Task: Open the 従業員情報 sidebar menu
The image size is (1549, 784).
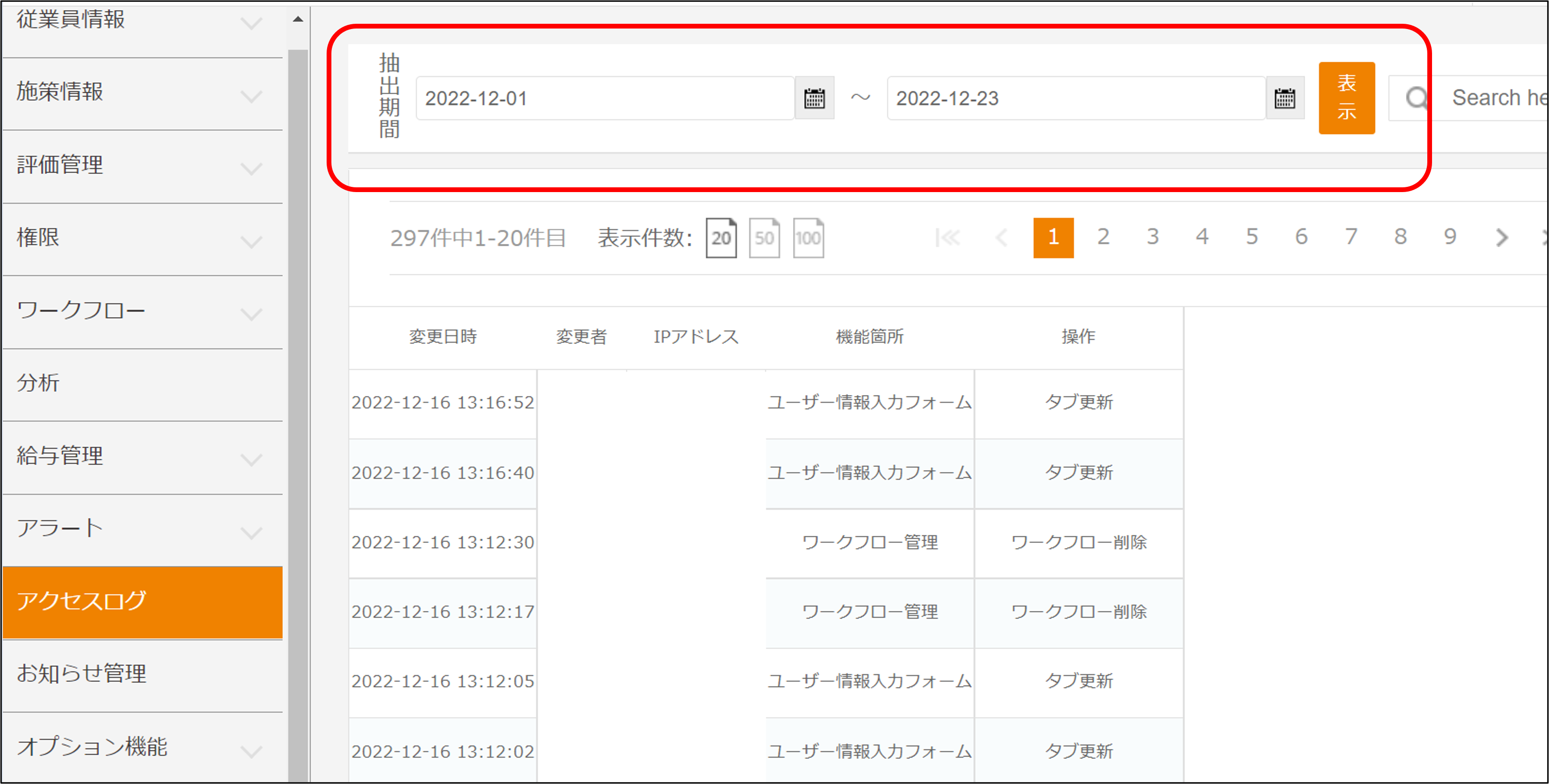Action: [x=143, y=29]
